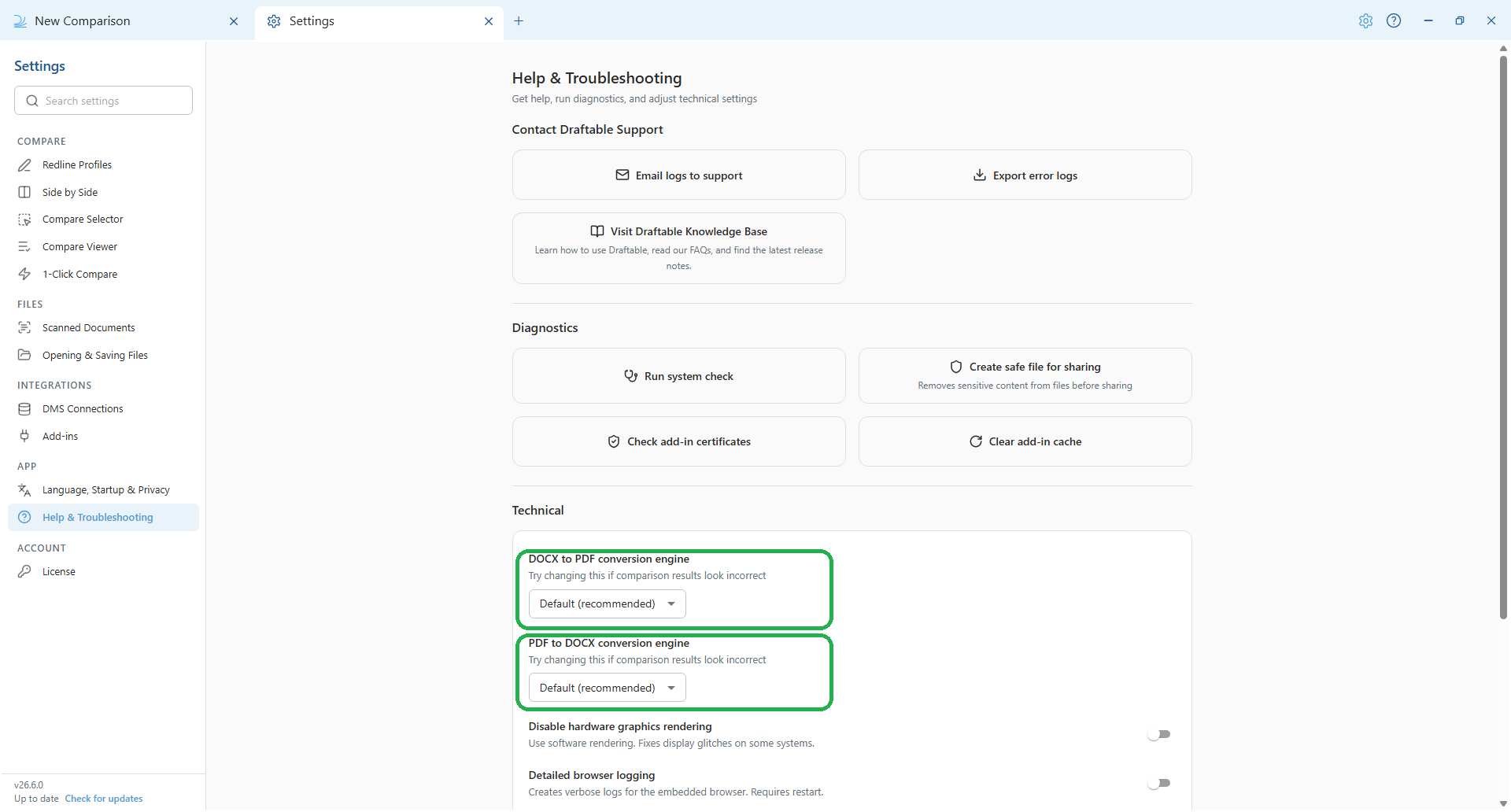
Task: Click the help question mark in title bar
Action: tap(1394, 21)
